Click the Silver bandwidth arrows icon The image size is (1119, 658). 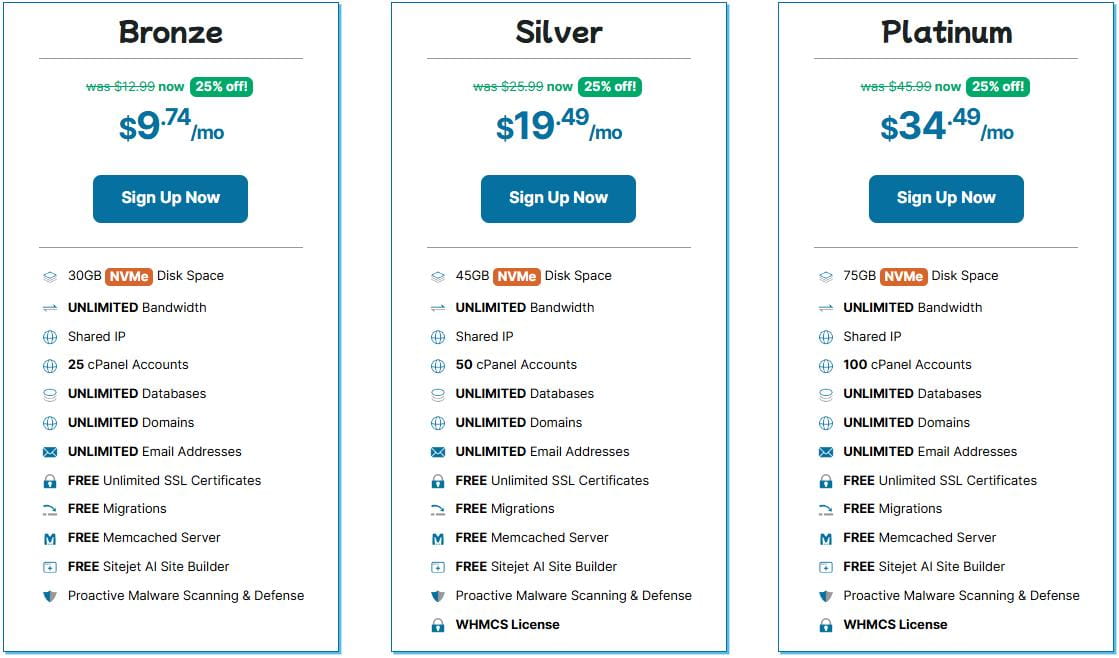click(437, 308)
